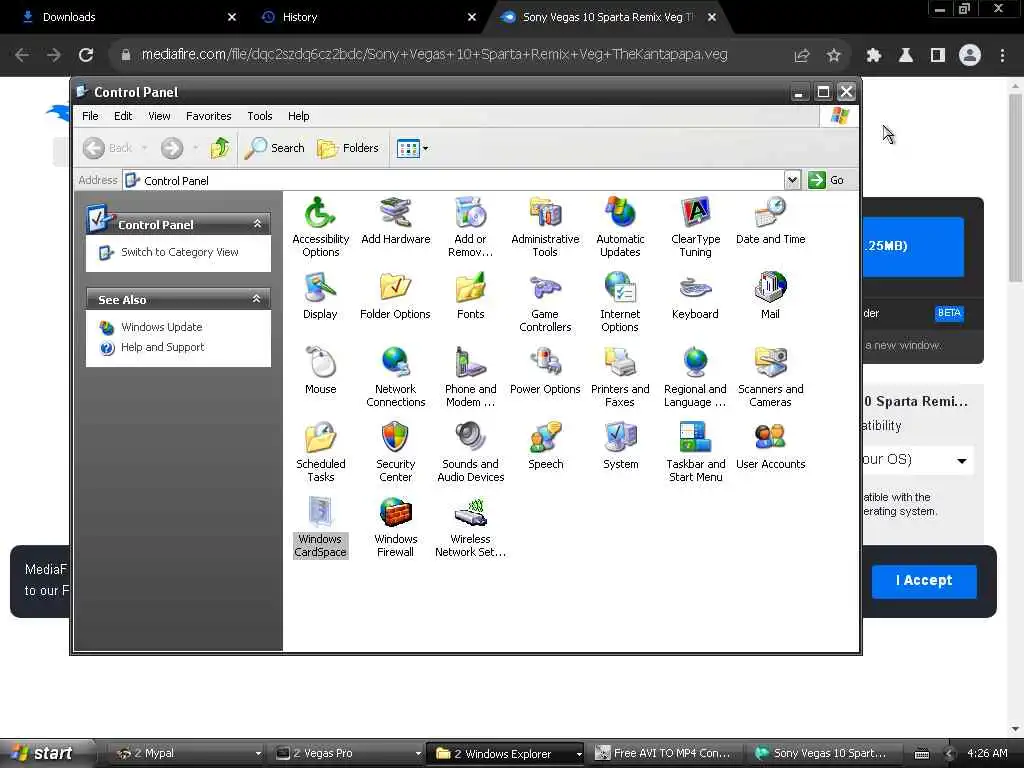Expand the Address bar dropdown
Viewport: 1024px width, 768px height.
pyautogui.click(x=792, y=180)
